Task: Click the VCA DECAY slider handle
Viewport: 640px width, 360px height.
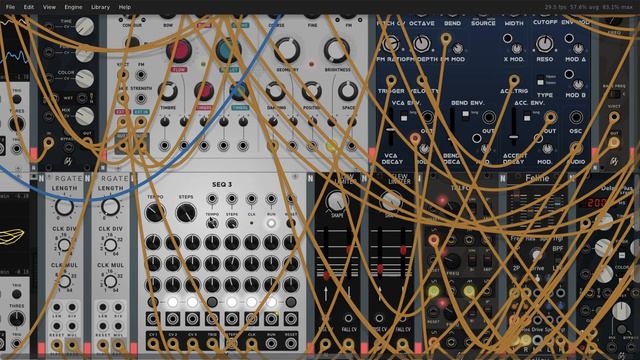Action: [x=390, y=130]
